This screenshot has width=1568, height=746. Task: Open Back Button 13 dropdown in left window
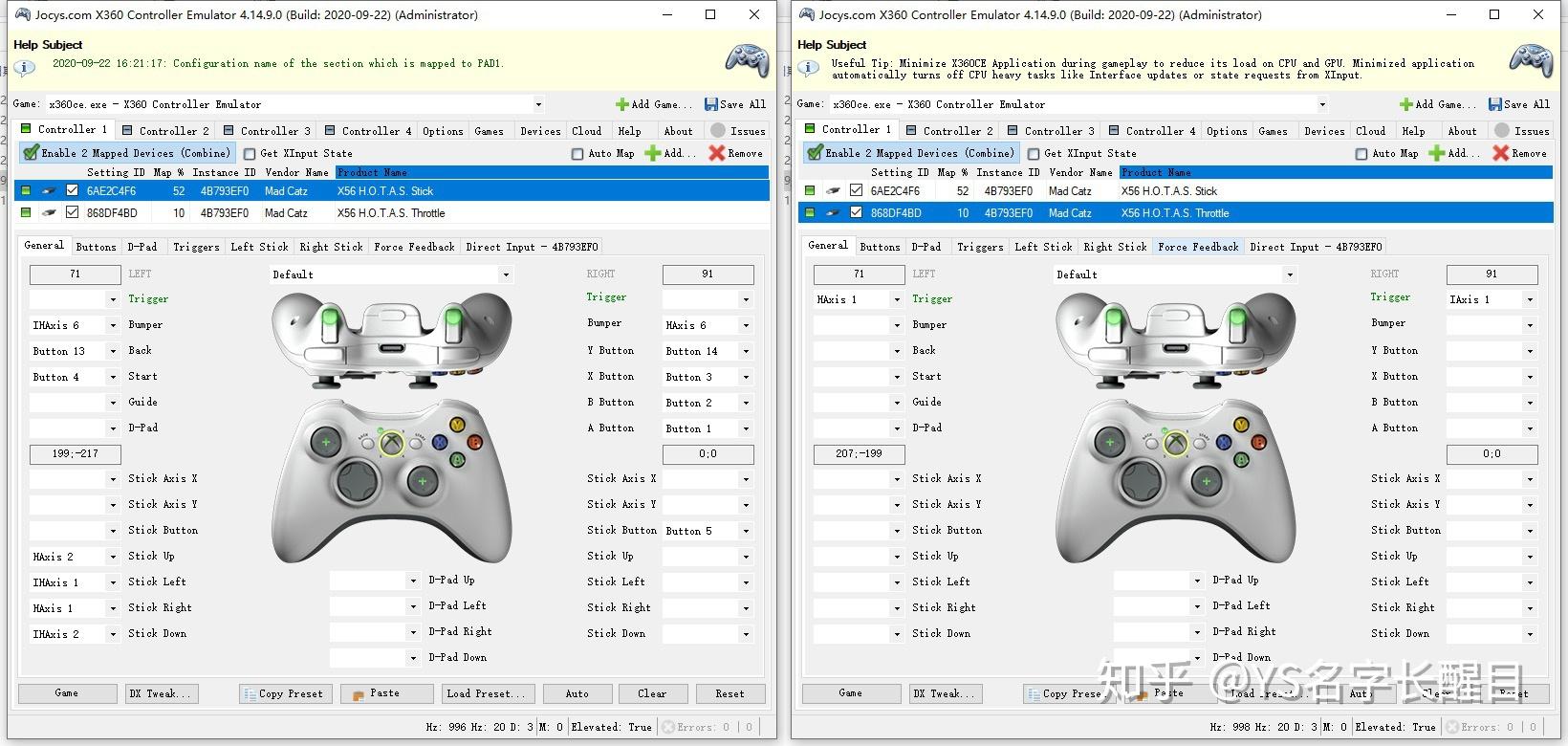point(113,352)
